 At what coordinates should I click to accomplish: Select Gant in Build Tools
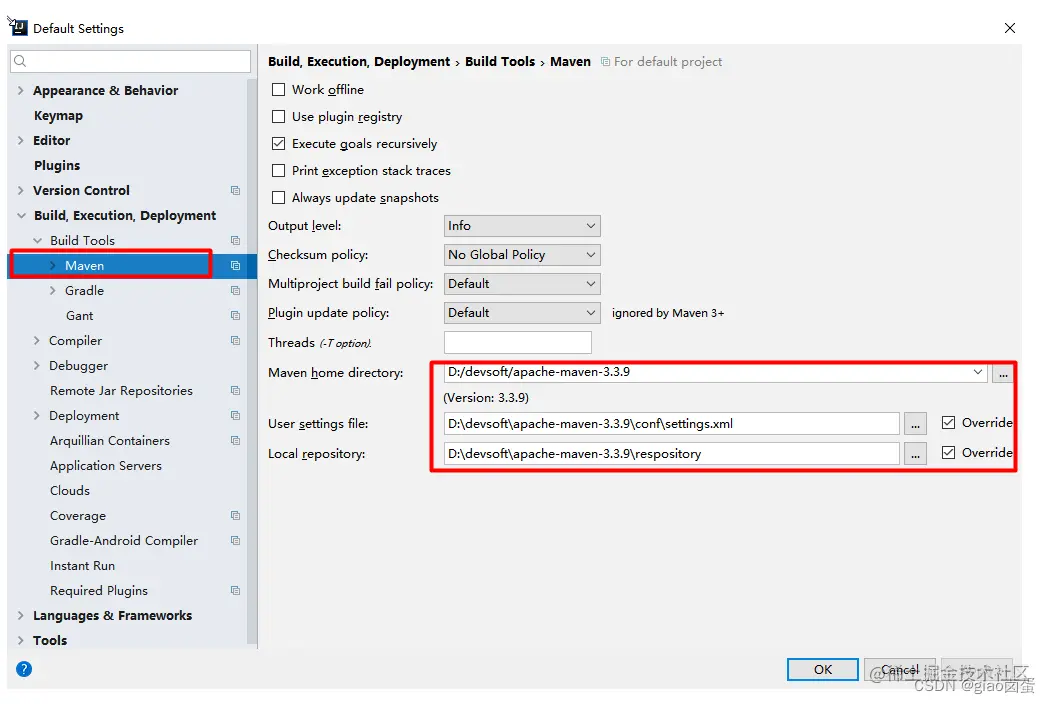[80, 315]
